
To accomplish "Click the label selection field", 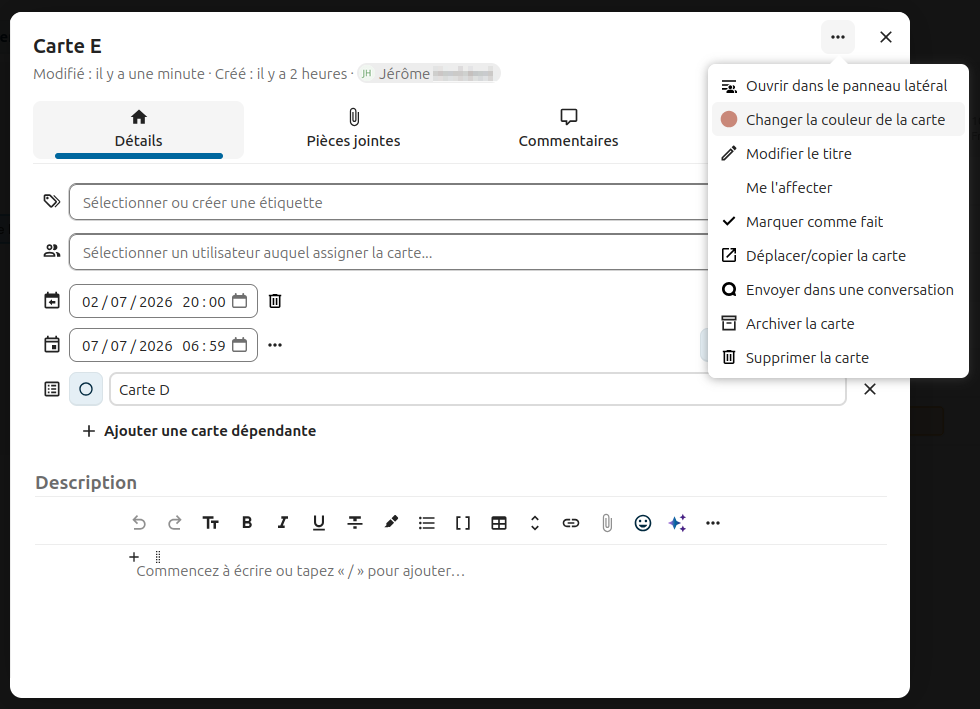I will [x=389, y=202].
